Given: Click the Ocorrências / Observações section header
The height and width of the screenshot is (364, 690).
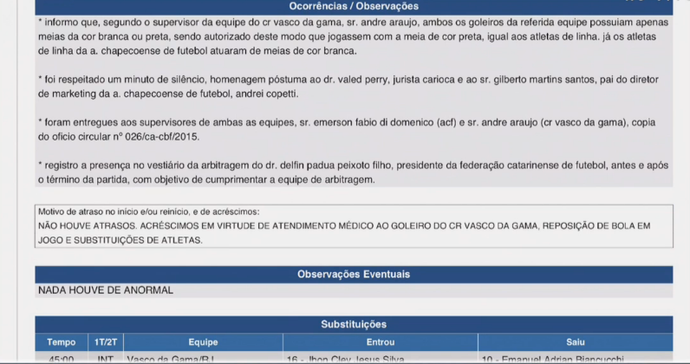Looking at the screenshot, I should tap(354, 7).
